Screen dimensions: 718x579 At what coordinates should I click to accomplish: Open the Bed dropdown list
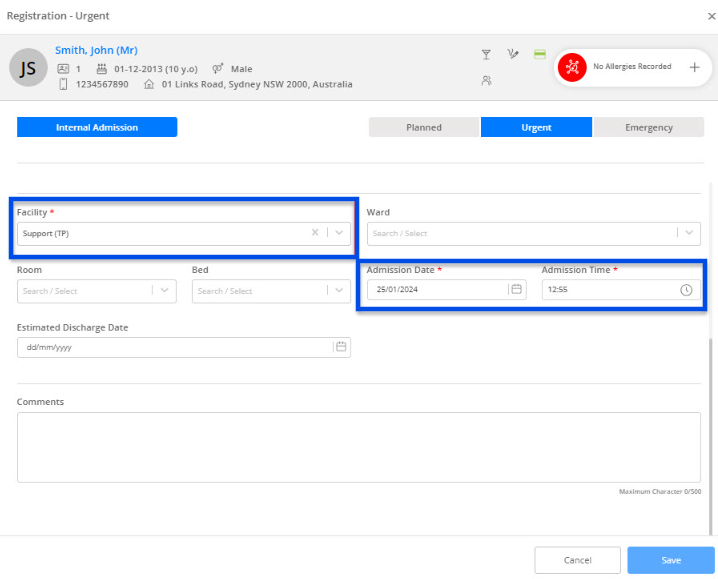[x=339, y=291]
